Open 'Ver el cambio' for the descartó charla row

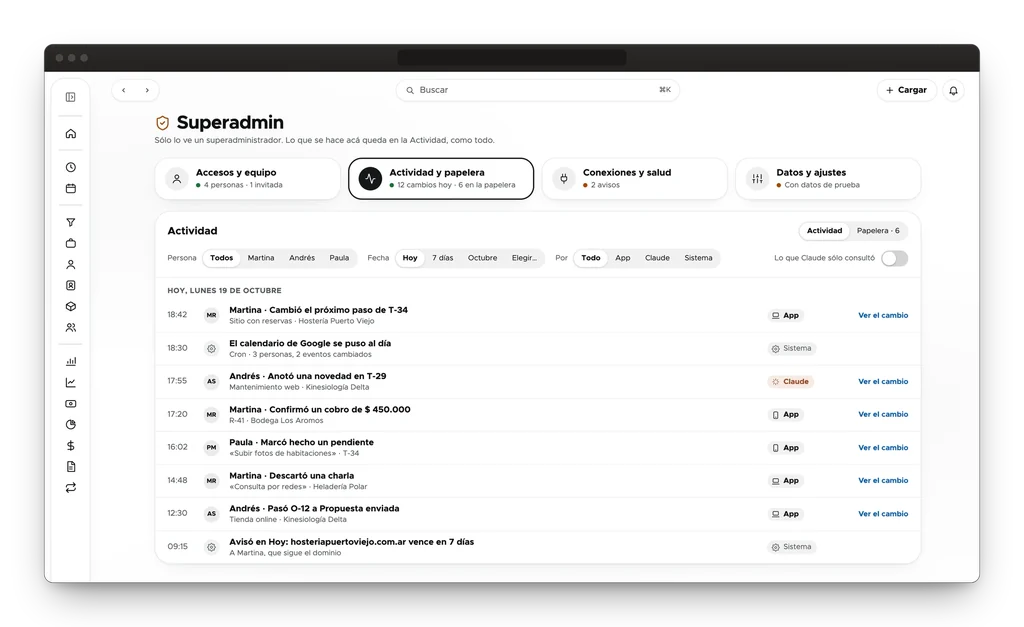point(883,480)
